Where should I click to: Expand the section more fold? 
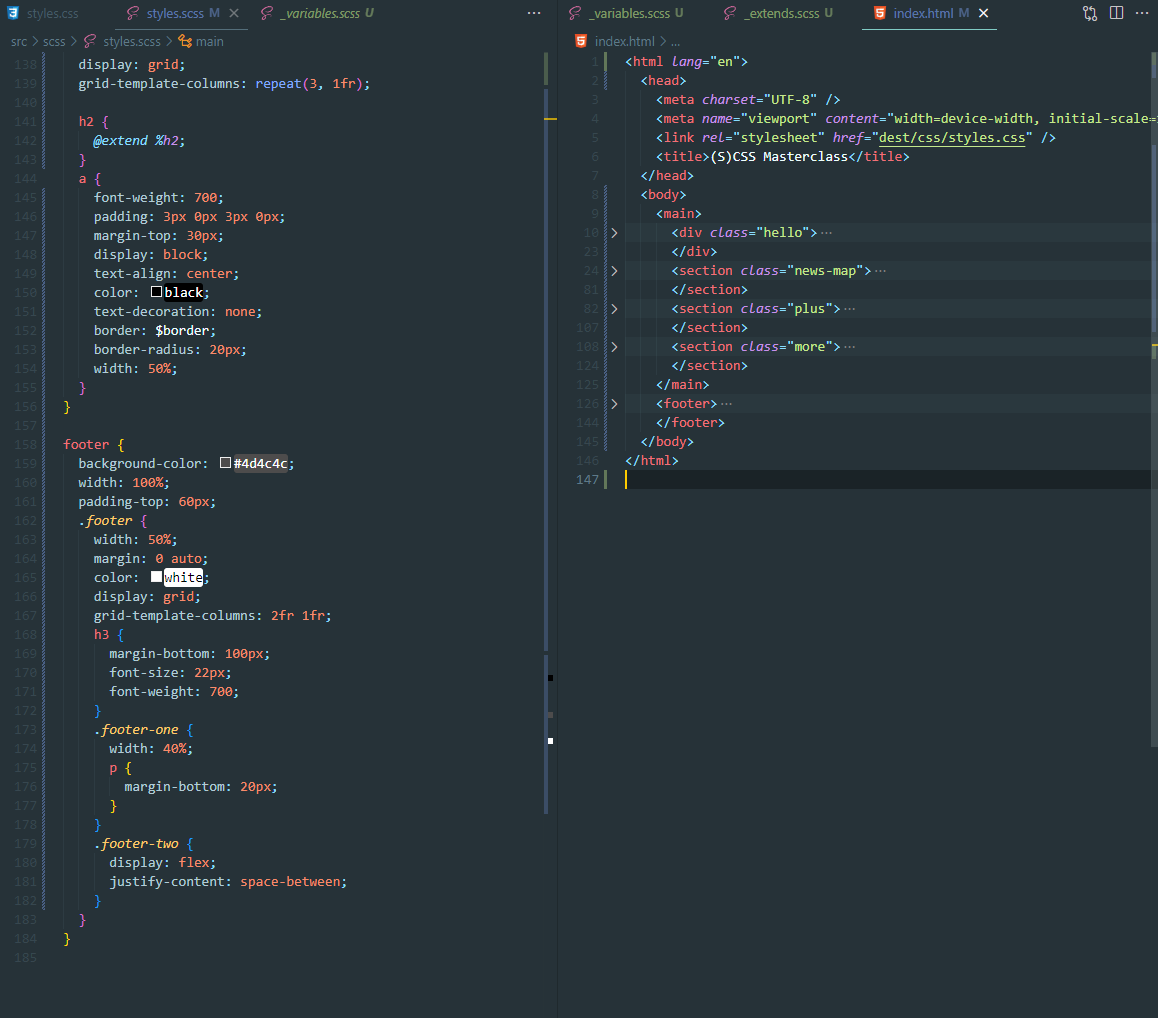coord(614,346)
